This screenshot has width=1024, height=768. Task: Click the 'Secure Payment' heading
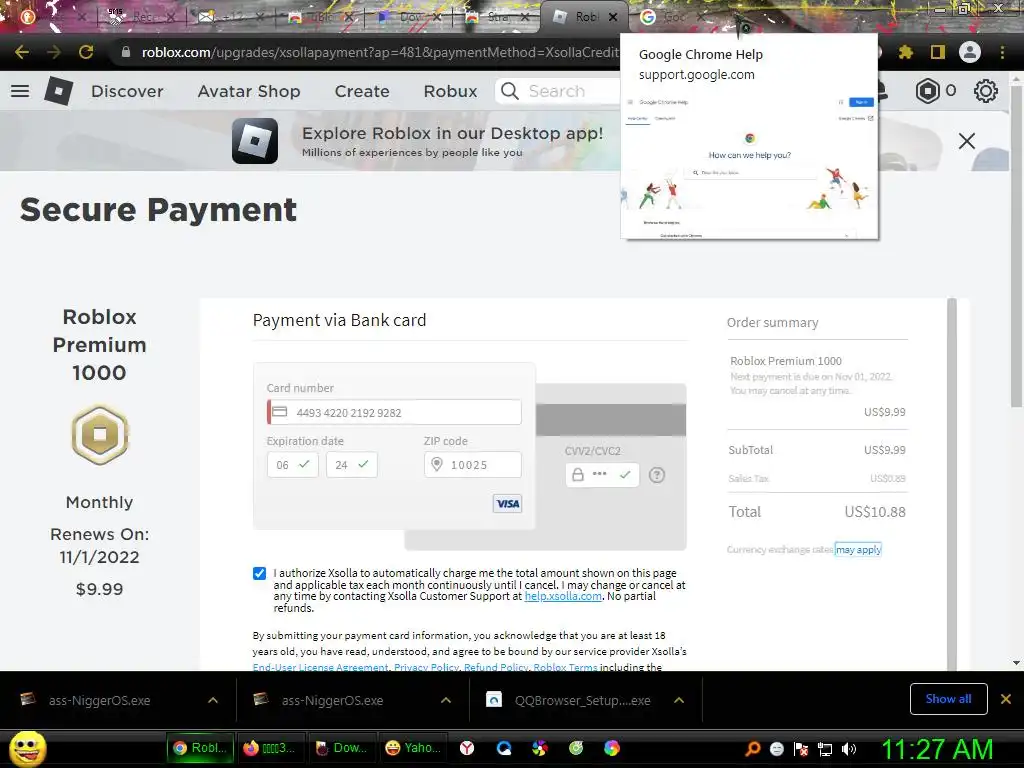(158, 210)
